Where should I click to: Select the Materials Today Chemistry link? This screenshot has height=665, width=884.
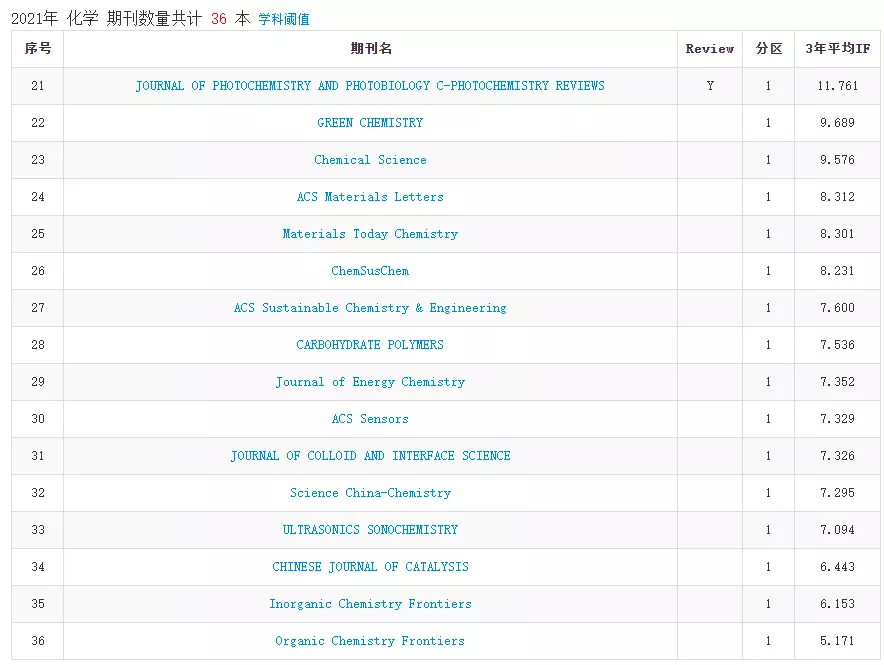(370, 234)
